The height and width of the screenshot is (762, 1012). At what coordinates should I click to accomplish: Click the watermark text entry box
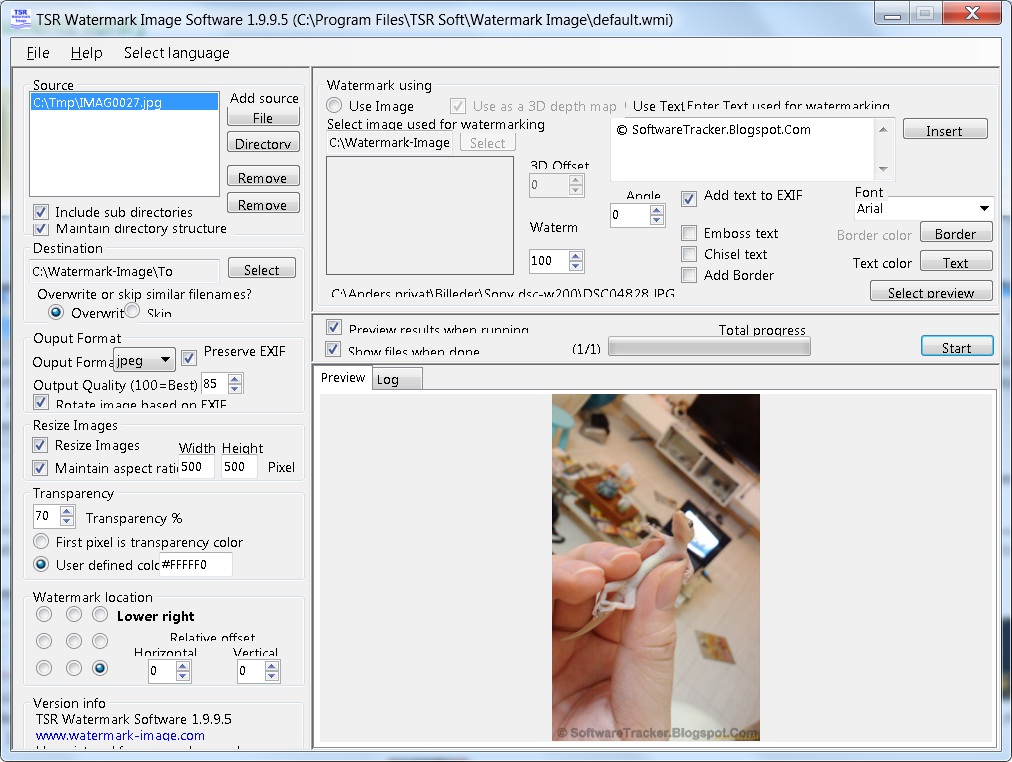[x=742, y=149]
